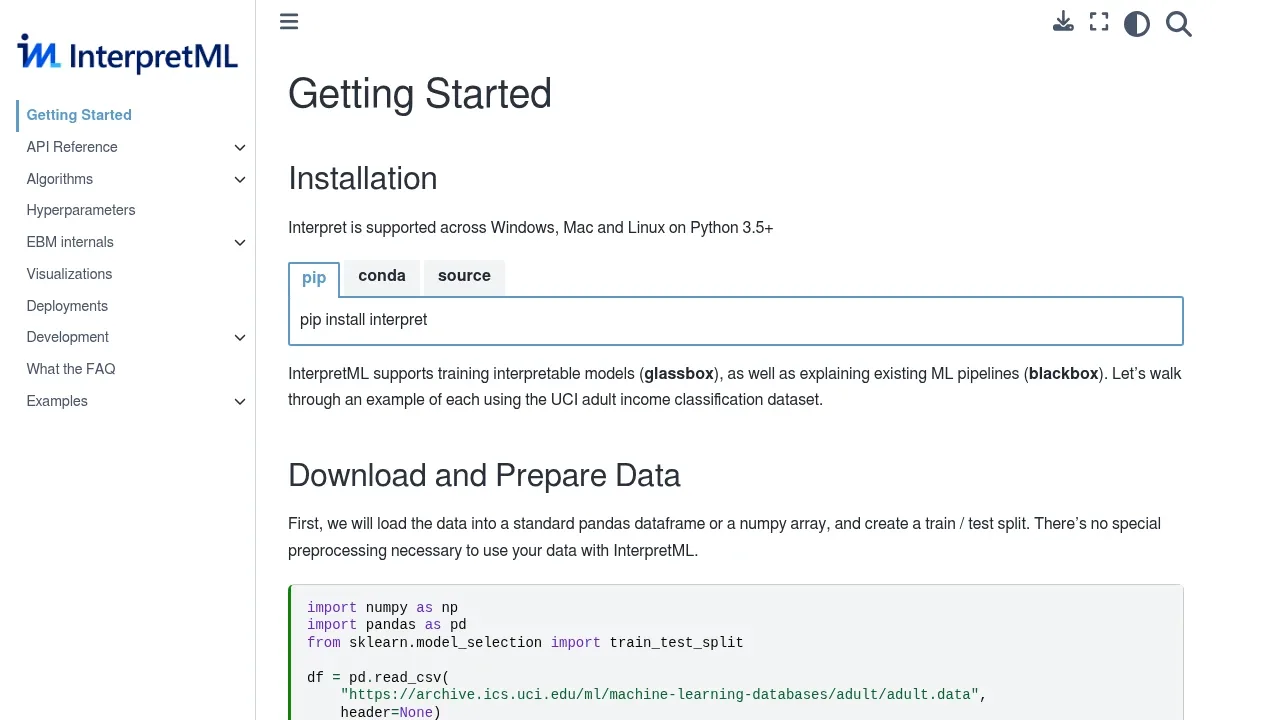Open the EBM internals page

[70, 242]
